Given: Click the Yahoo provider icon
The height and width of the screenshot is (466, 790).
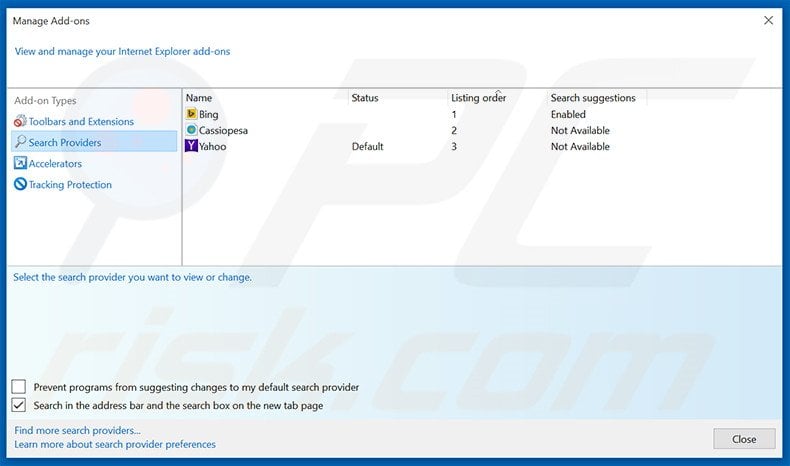Looking at the screenshot, I should (191, 146).
